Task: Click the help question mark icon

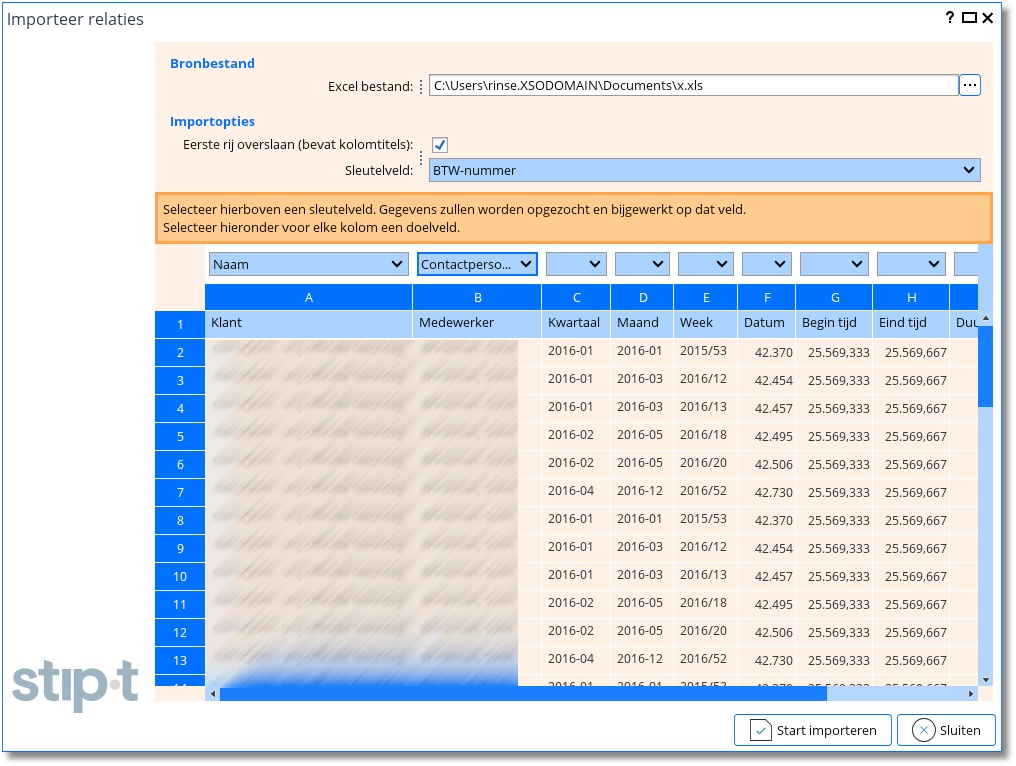Action: coord(950,18)
